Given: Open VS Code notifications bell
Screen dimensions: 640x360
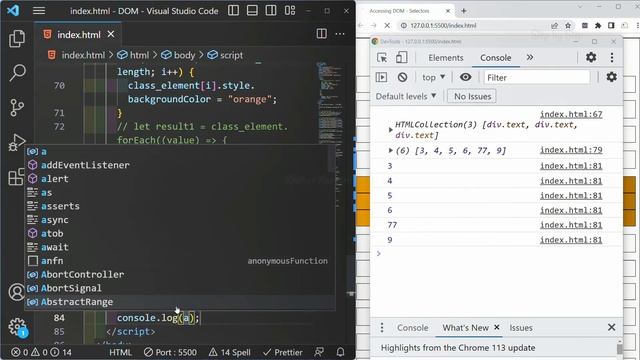Looking at the screenshot, I should click(x=340, y=352).
